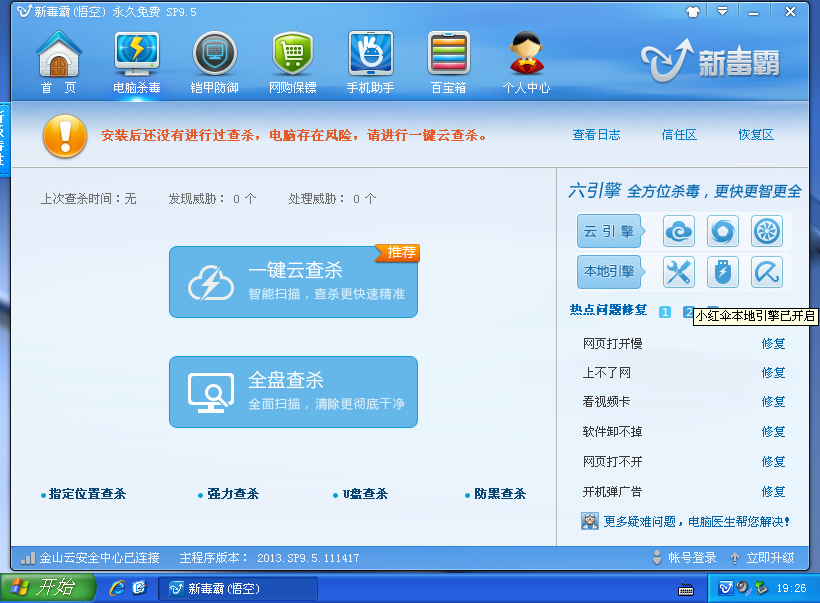Toggle the first cloud engine icon
The width and height of the screenshot is (820, 603).
click(x=679, y=231)
